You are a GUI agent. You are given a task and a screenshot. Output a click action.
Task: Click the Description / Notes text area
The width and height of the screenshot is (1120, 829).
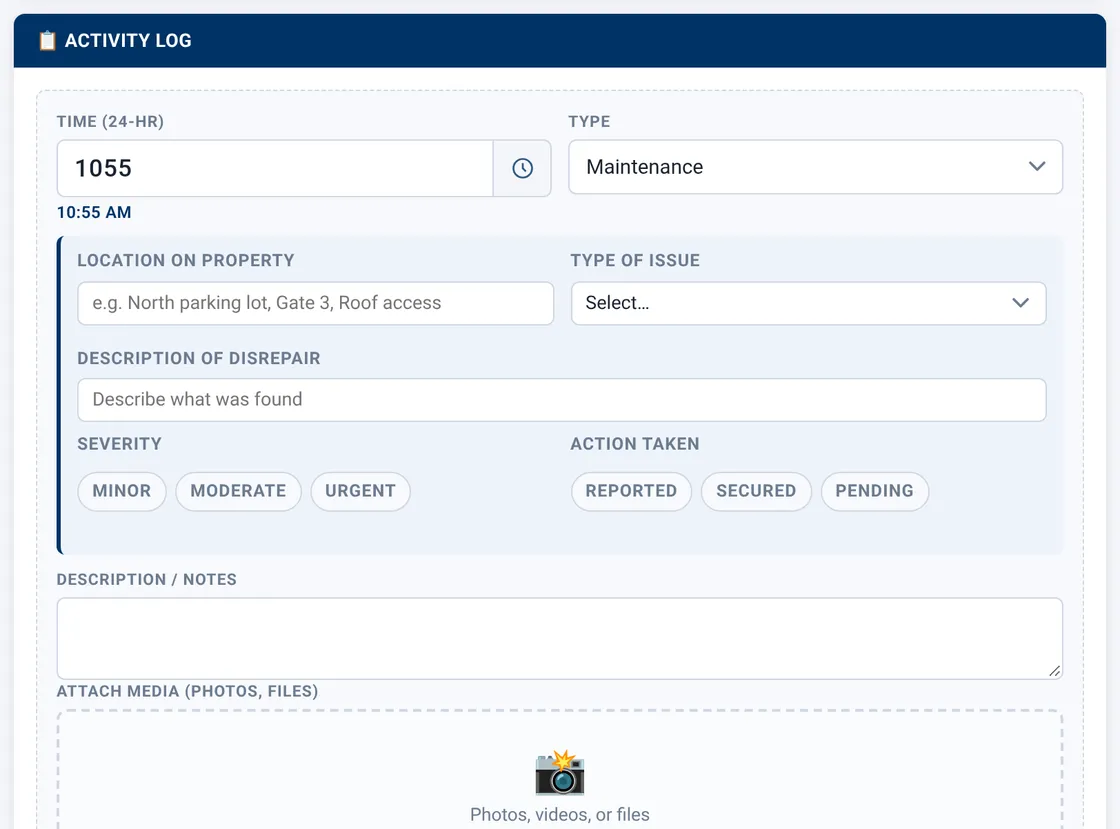pyautogui.click(x=559, y=638)
